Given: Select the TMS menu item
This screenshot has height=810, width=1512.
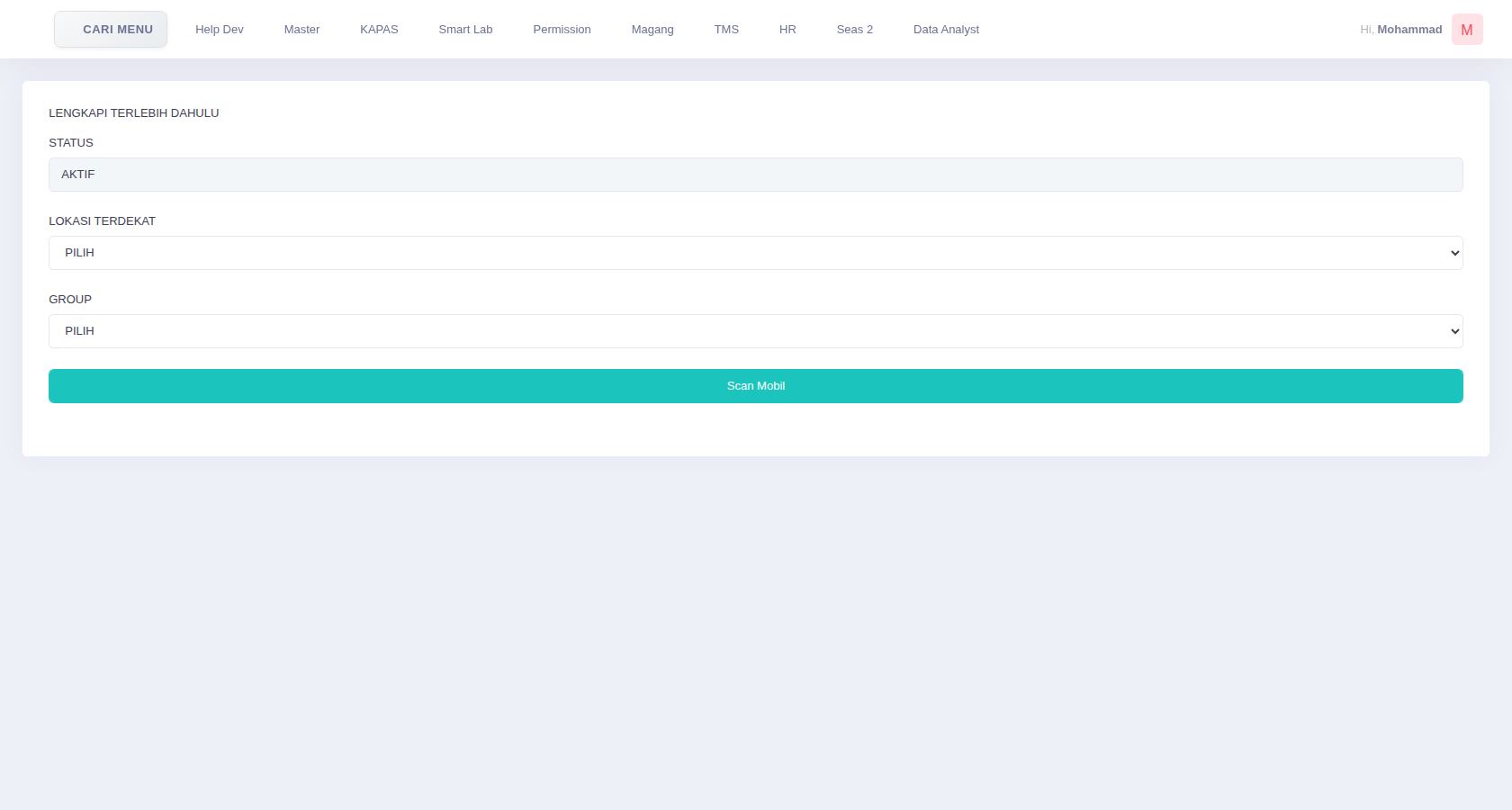Looking at the screenshot, I should pyautogui.click(x=726, y=30).
